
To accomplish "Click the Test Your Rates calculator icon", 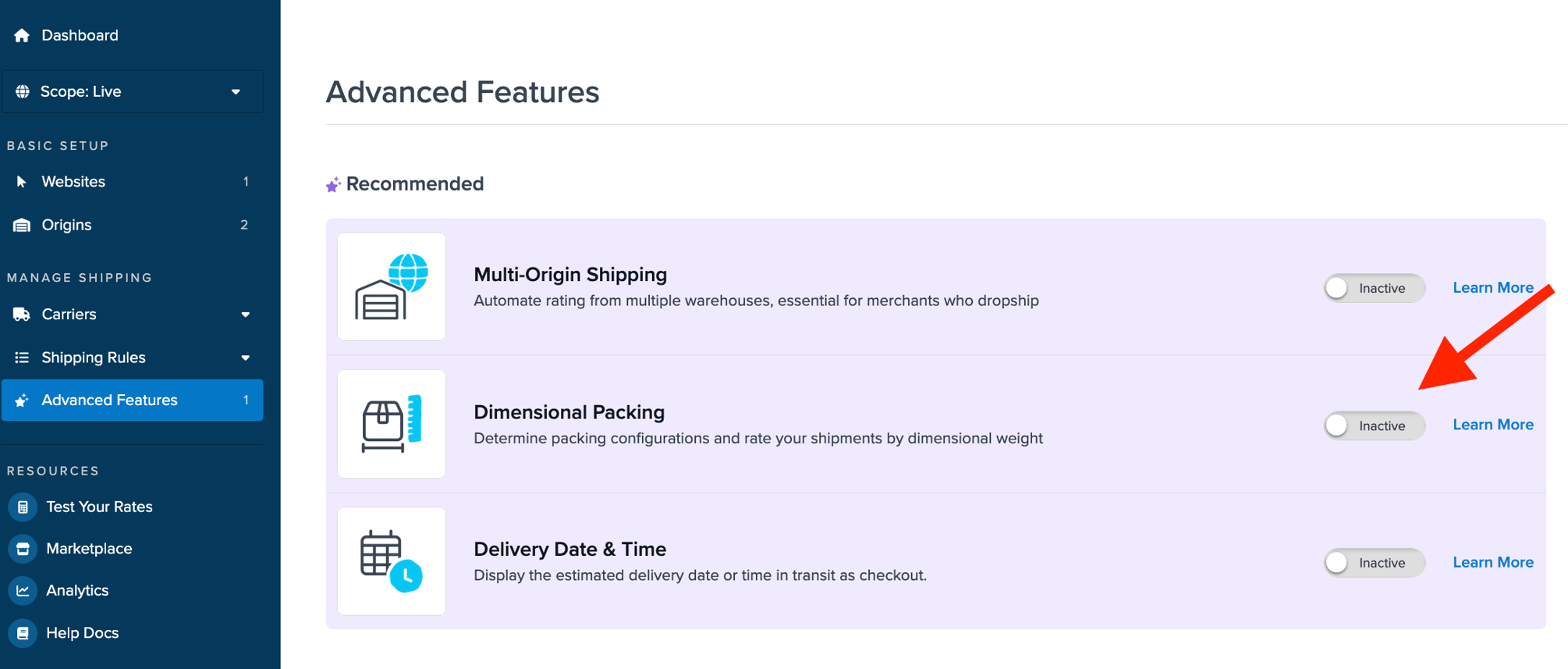I will pyautogui.click(x=23, y=507).
